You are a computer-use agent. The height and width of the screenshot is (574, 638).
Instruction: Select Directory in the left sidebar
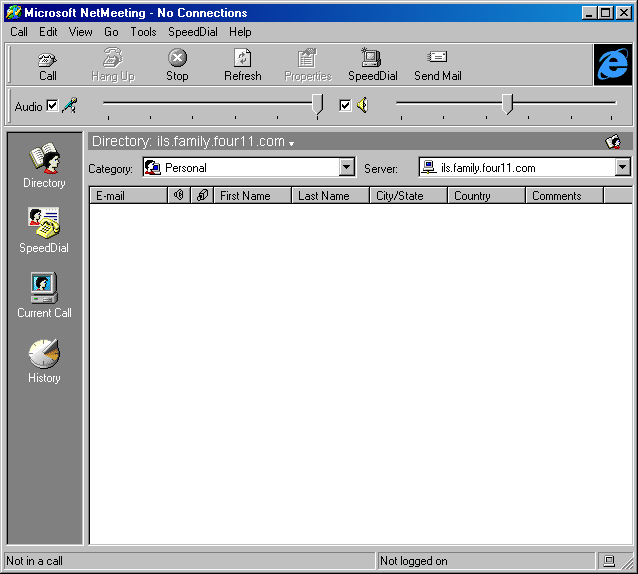44,166
